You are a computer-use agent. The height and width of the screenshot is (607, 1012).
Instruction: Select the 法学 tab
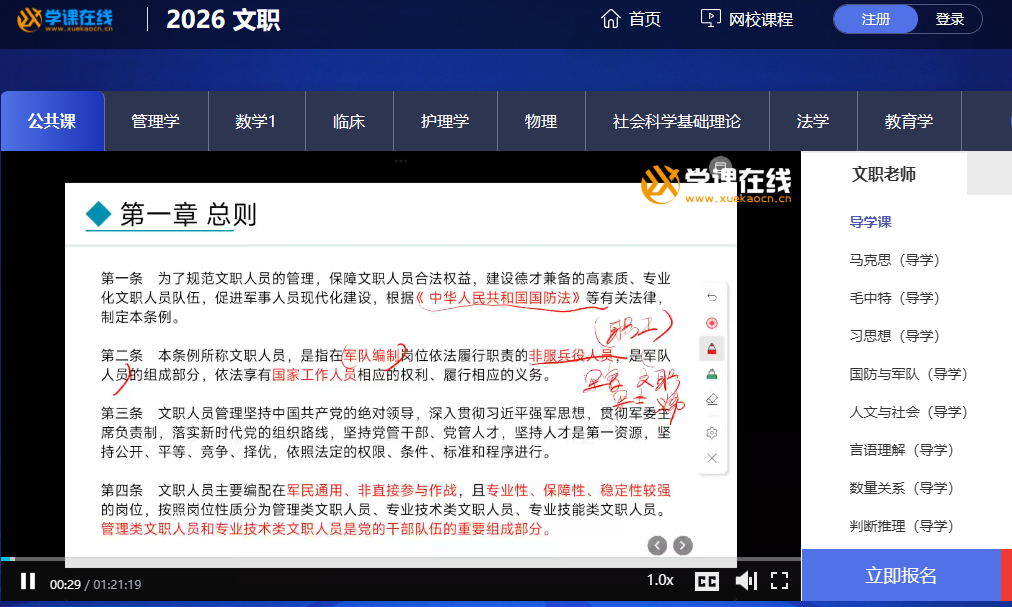pos(813,121)
